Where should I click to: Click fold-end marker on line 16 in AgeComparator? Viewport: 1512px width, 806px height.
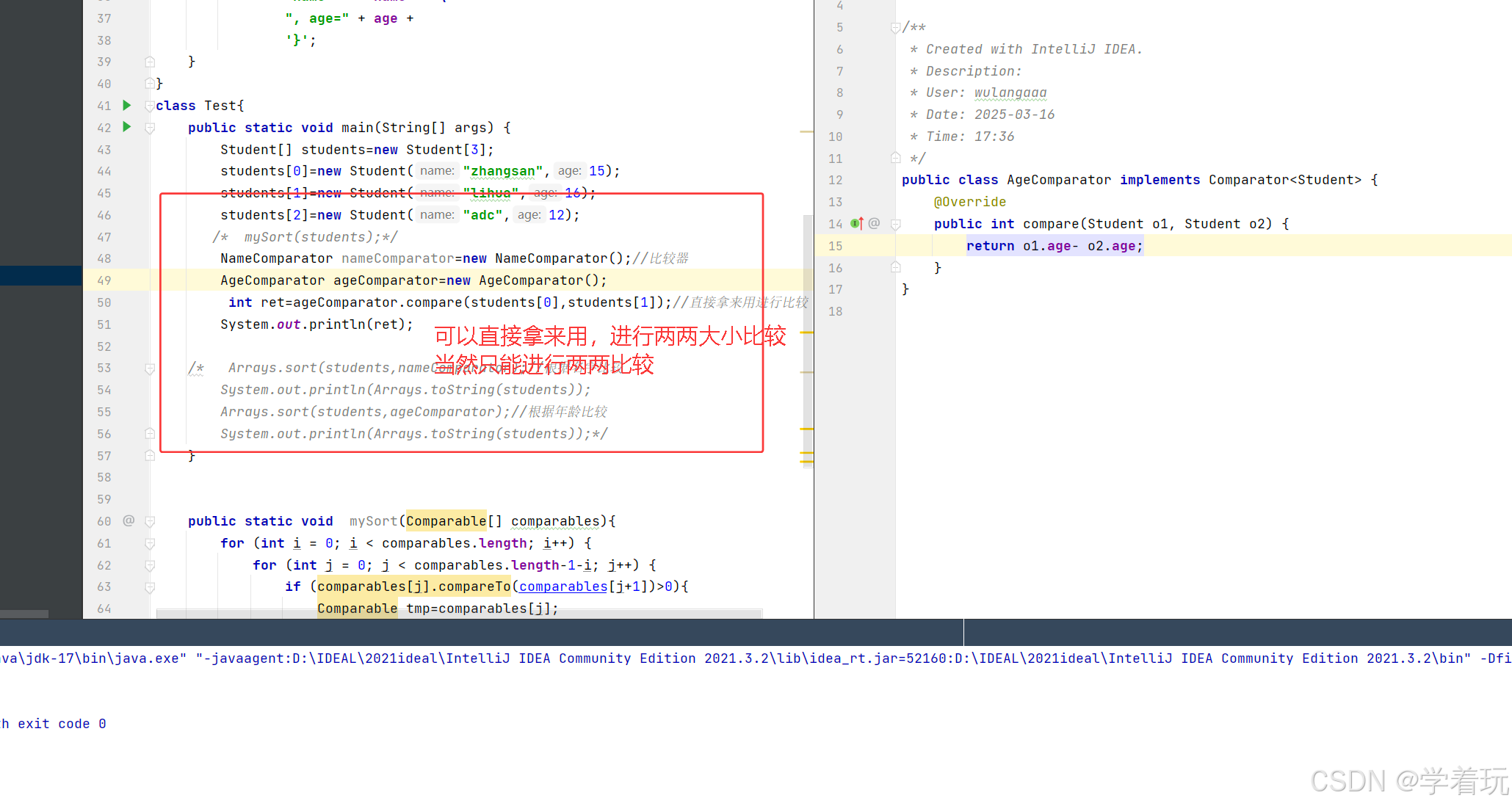pos(896,267)
